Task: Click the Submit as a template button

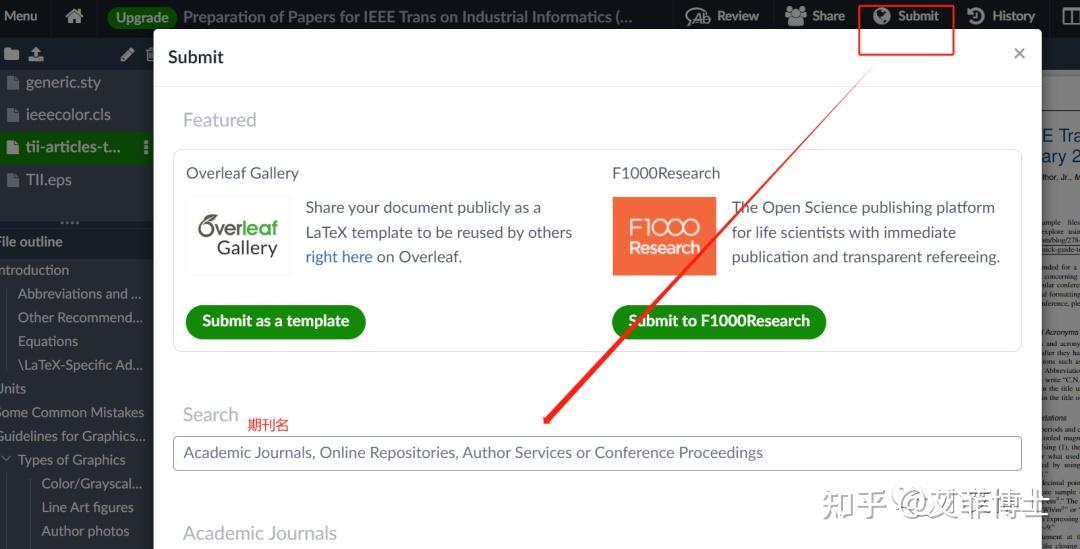Action: (275, 321)
